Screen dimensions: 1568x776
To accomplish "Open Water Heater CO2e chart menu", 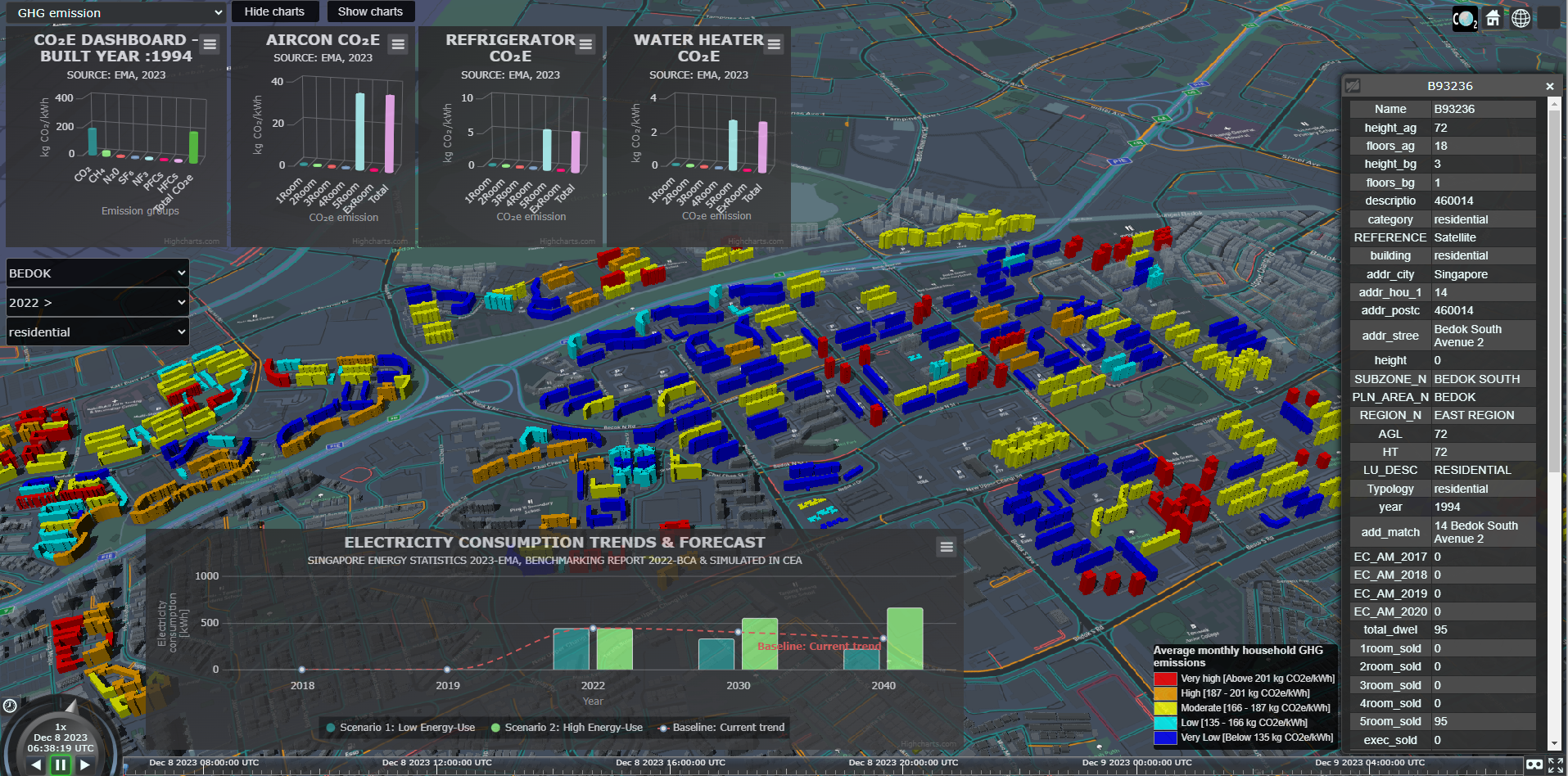I will click(x=774, y=44).
